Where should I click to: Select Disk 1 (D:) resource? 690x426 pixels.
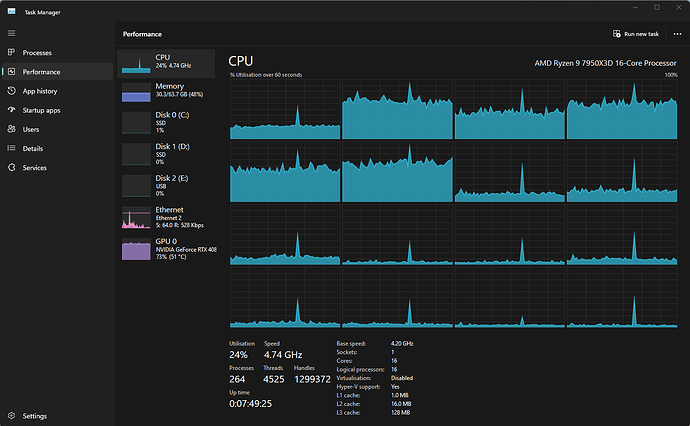coord(166,154)
